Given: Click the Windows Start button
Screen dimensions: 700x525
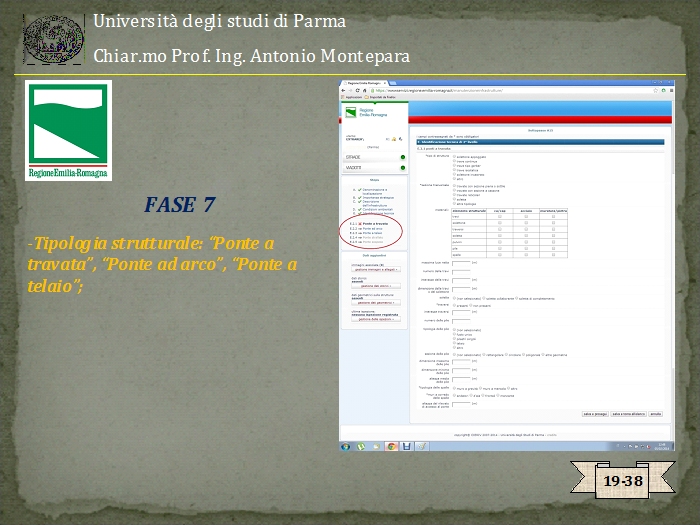Looking at the screenshot, I should coord(346,446).
